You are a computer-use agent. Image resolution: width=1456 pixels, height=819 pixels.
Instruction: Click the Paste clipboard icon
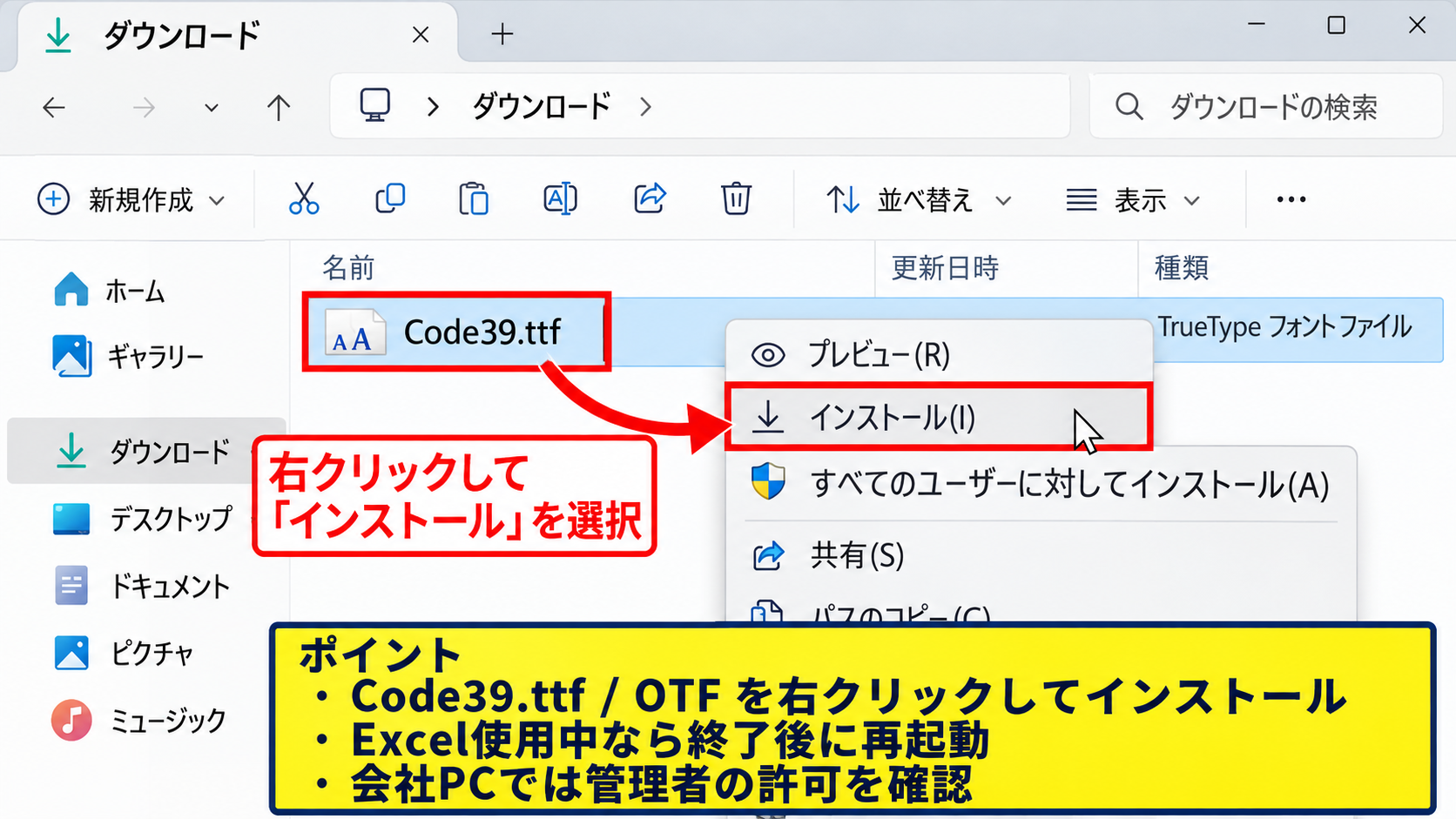tap(474, 198)
